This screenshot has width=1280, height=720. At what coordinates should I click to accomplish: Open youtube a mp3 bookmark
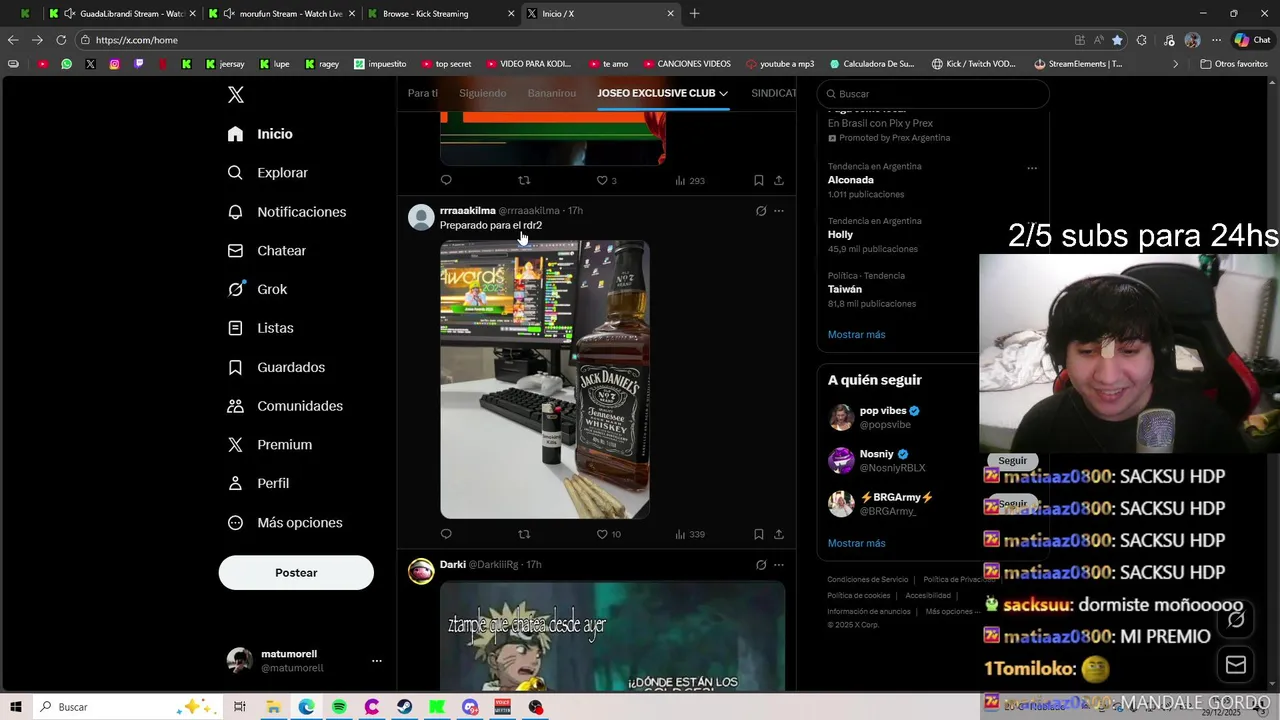[x=780, y=64]
